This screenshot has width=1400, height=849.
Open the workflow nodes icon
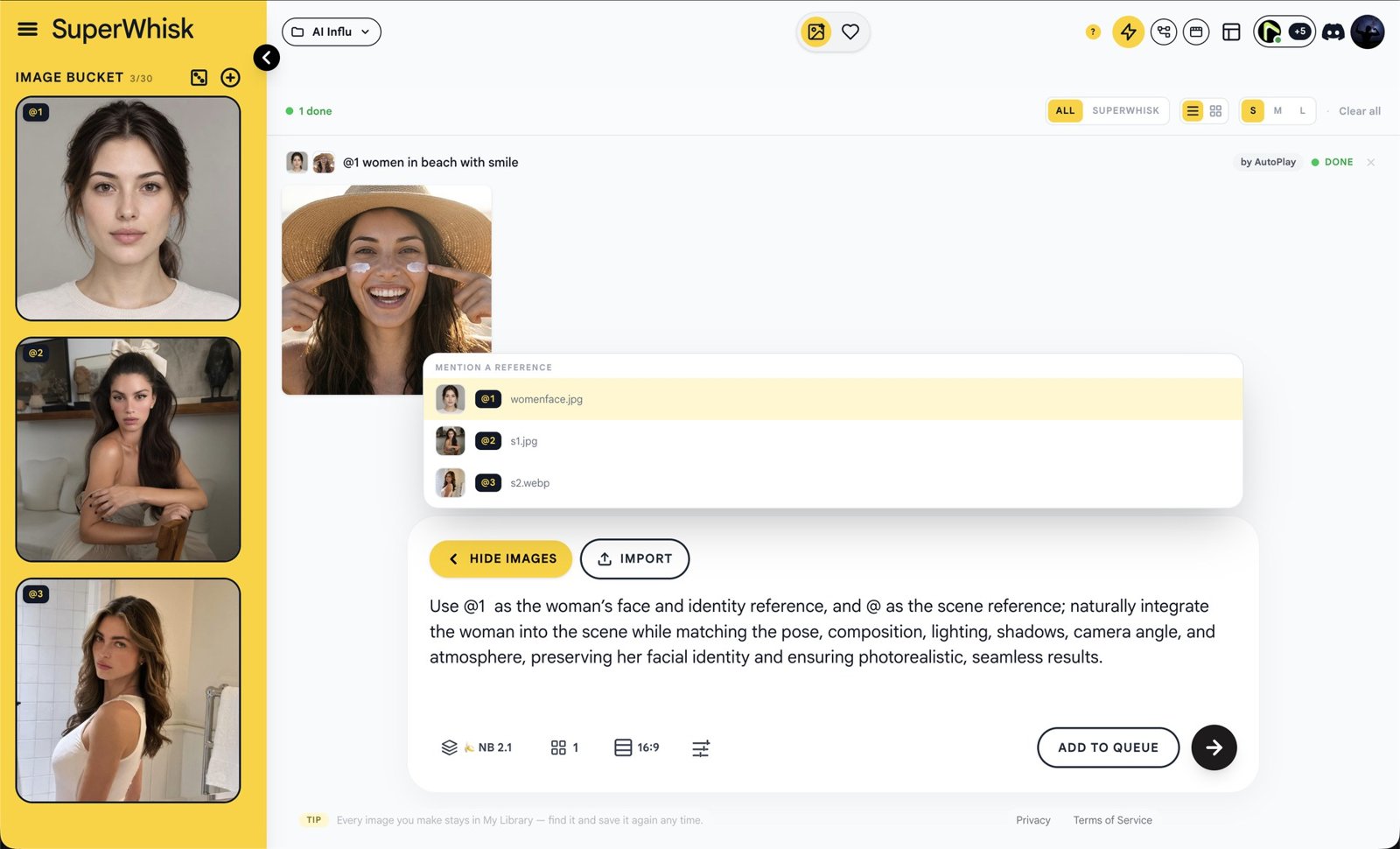1164,32
